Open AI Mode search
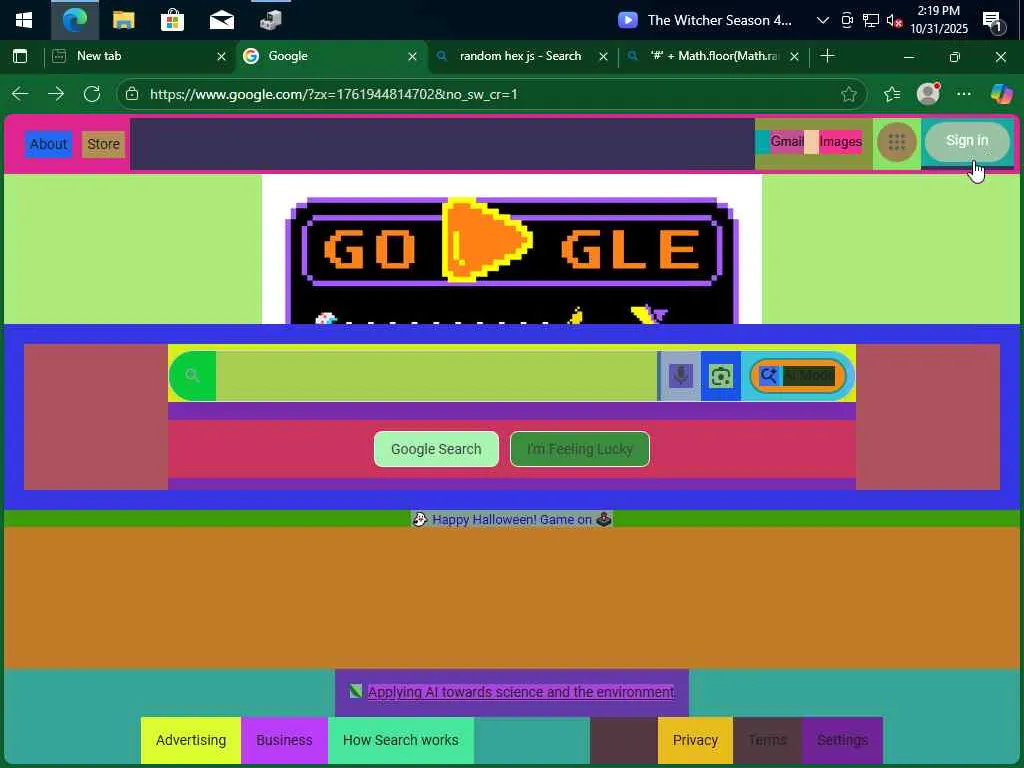 (797, 376)
